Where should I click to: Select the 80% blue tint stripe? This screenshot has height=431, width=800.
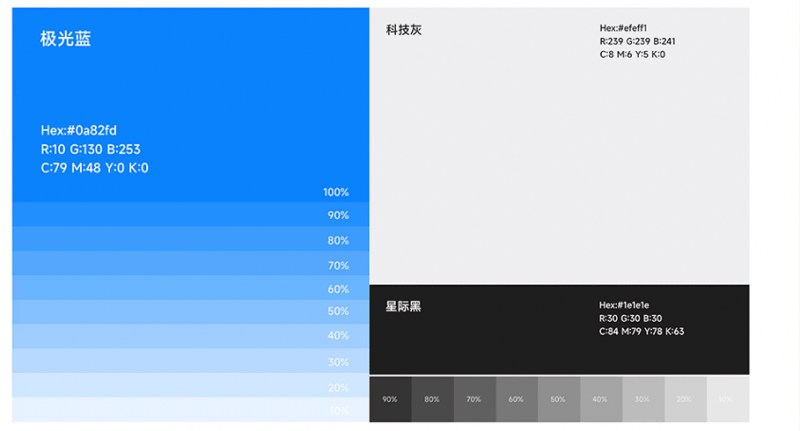pyautogui.click(x=190, y=239)
